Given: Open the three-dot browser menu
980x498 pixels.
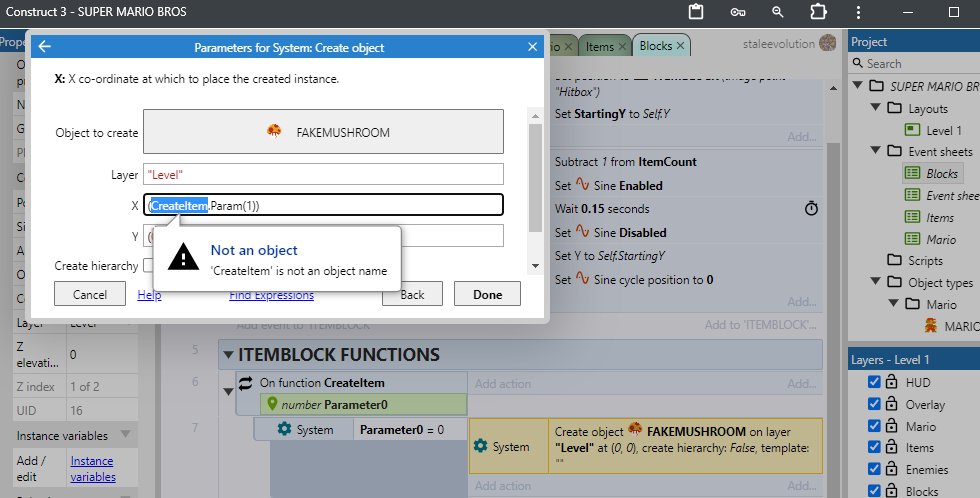Looking at the screenshot, I should coord(859,12).
